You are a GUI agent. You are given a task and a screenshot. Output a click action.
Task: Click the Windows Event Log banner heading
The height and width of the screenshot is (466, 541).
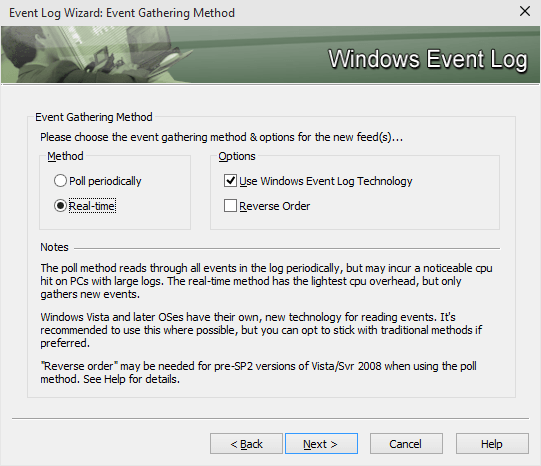(428, 59)
